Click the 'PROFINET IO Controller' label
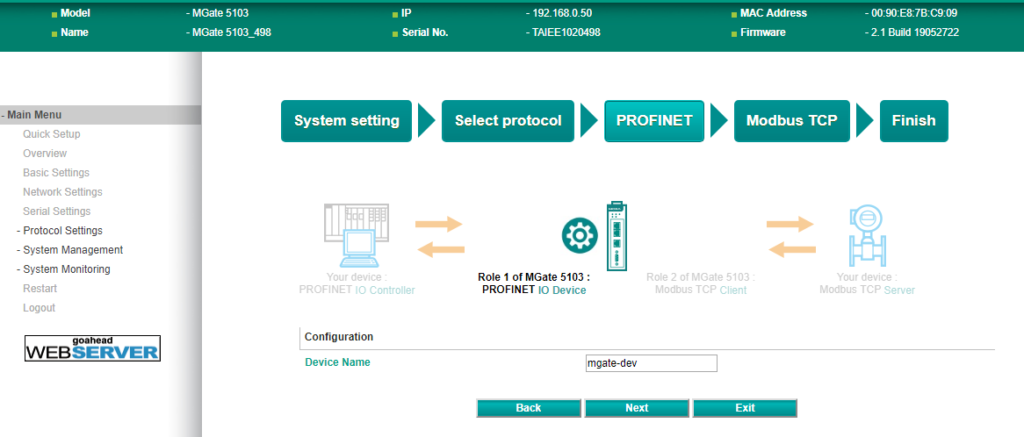The image size is (1024, 437). [x=357, y=289]
